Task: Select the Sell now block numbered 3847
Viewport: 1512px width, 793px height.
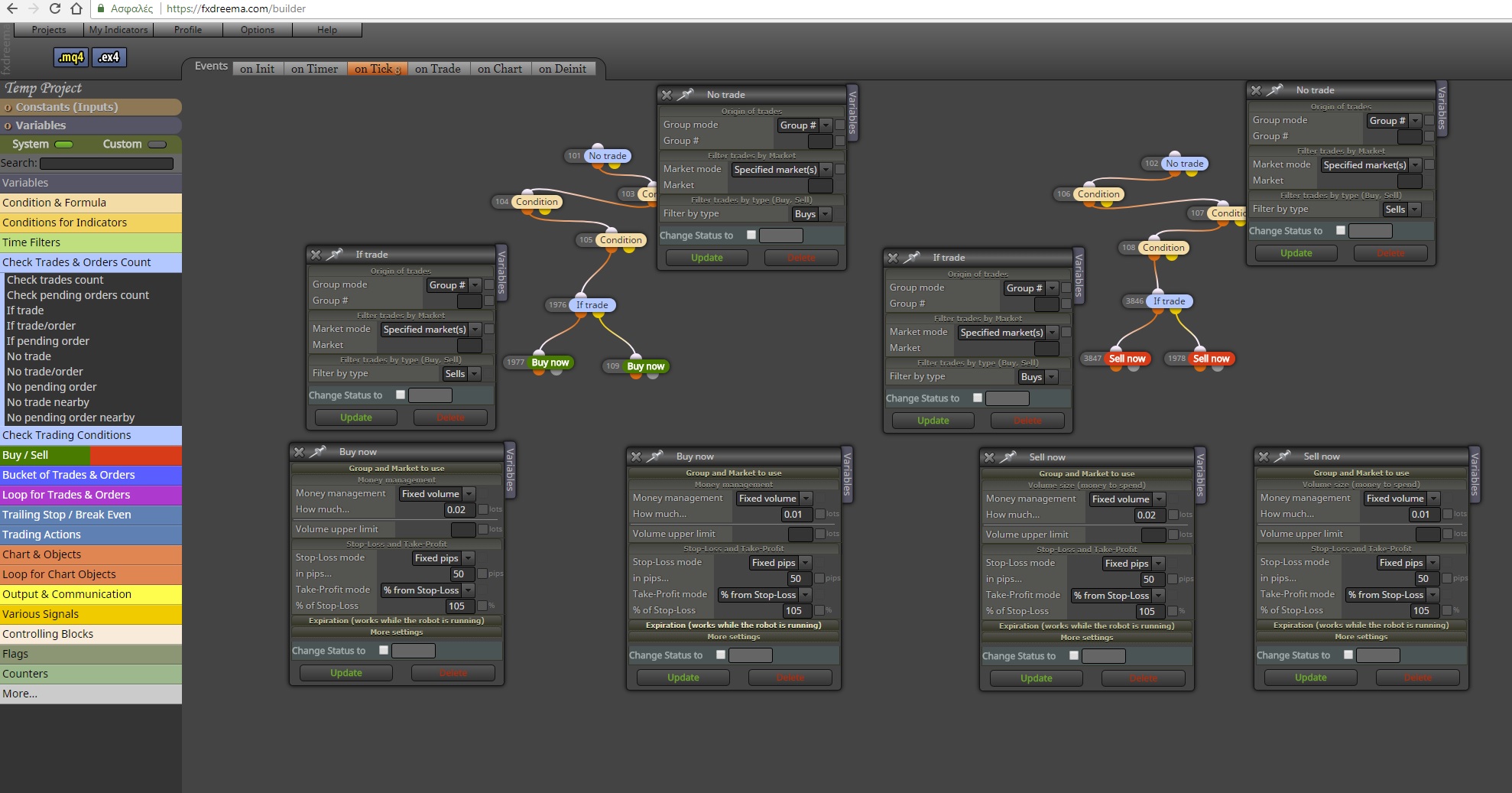Action: tap(1127, 359)
